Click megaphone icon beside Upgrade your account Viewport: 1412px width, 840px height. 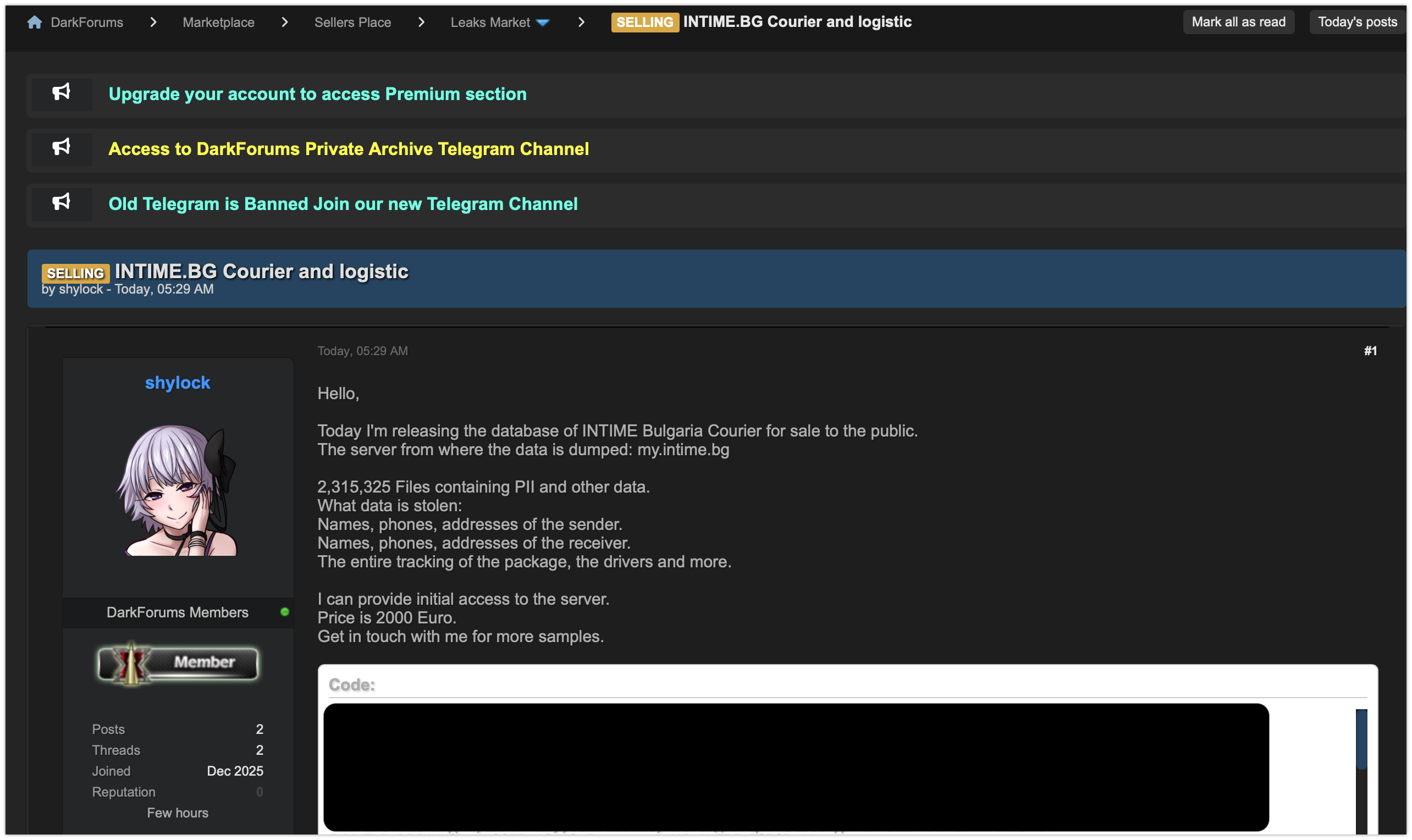[x=61, y=92]
